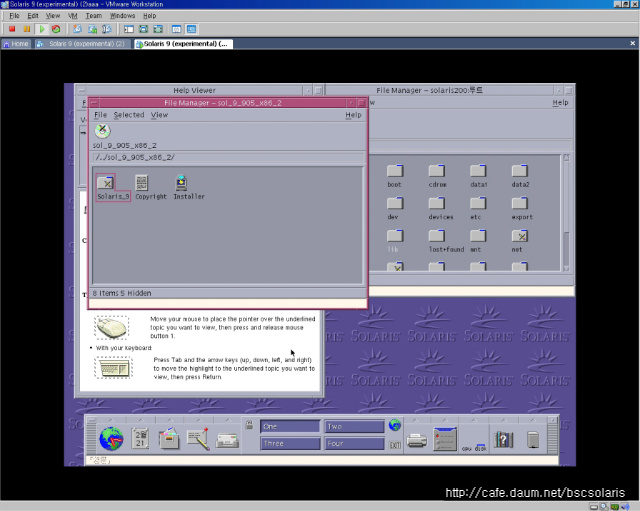Select the net folder in root File Manager
Image resolution: width=640 pixels, height=511 pixels.
[x=519, y=241]
